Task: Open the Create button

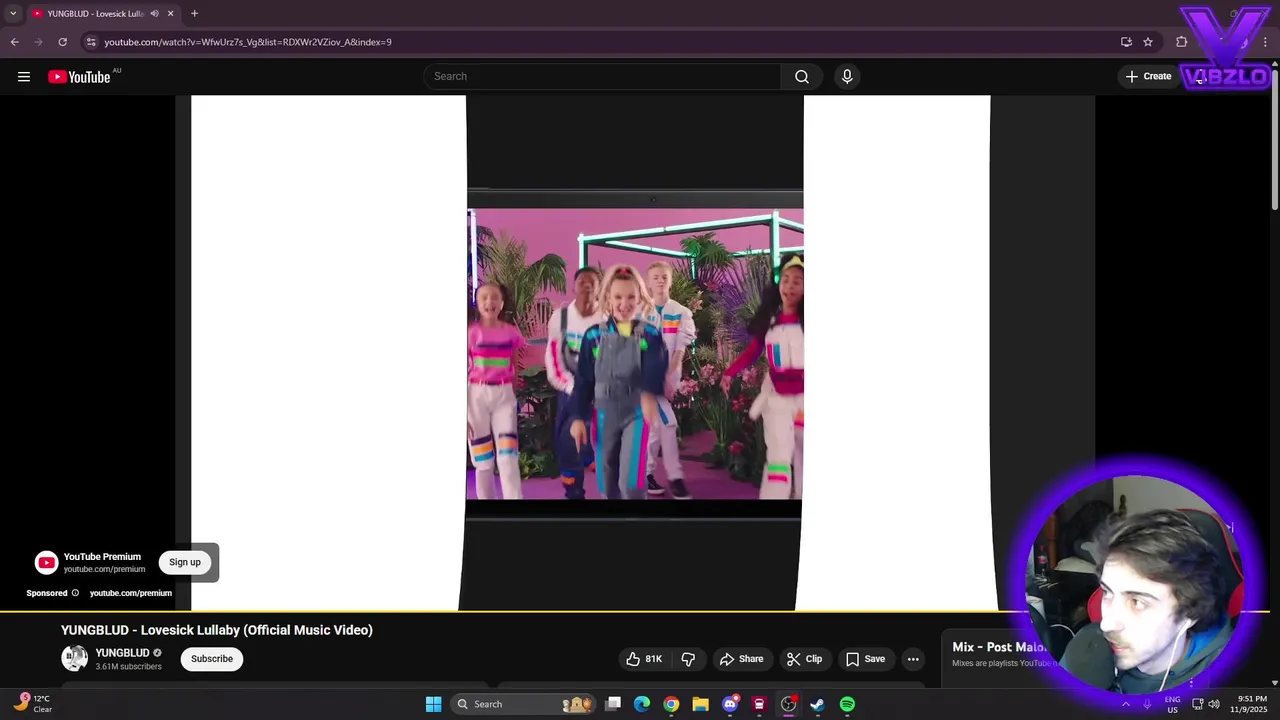Action: (1148, 77)
